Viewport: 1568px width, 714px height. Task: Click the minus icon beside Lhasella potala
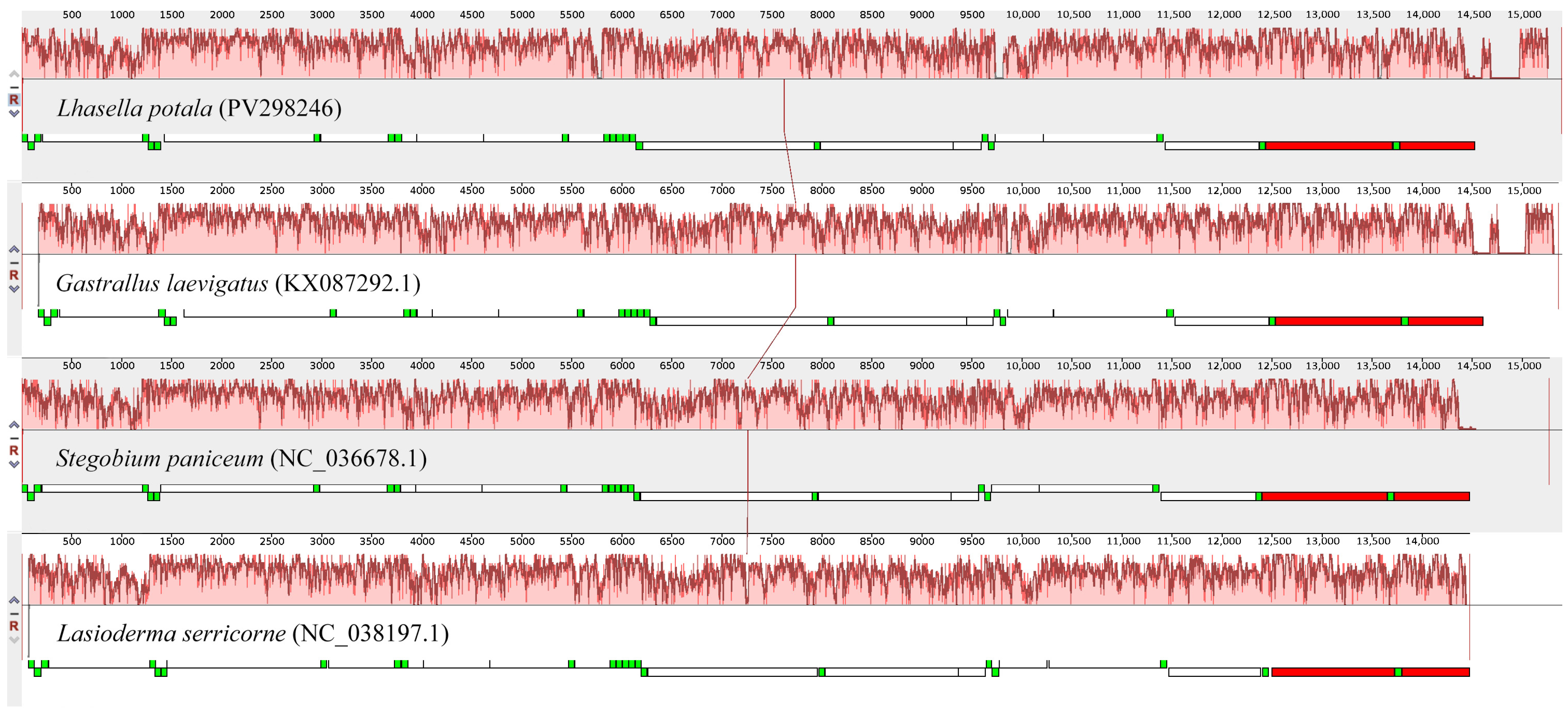14,87
